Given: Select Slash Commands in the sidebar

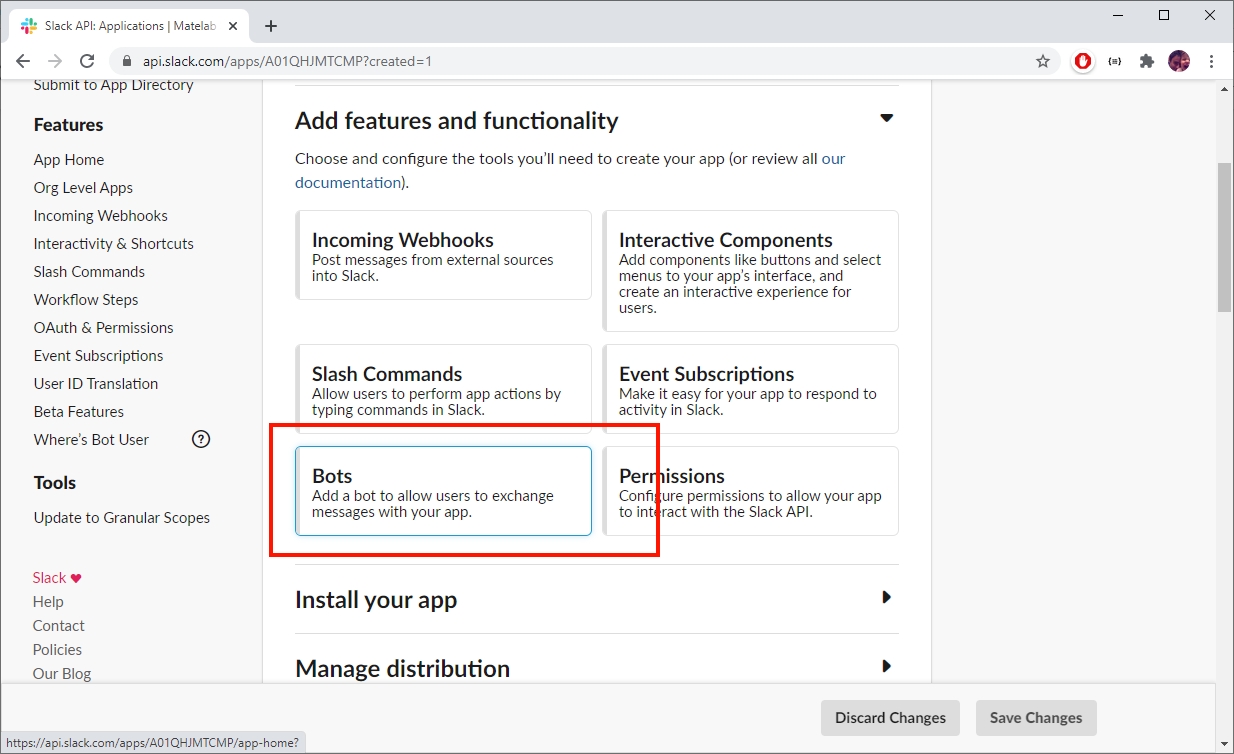Looking at the screenshot, I should (x=89, y=271).
